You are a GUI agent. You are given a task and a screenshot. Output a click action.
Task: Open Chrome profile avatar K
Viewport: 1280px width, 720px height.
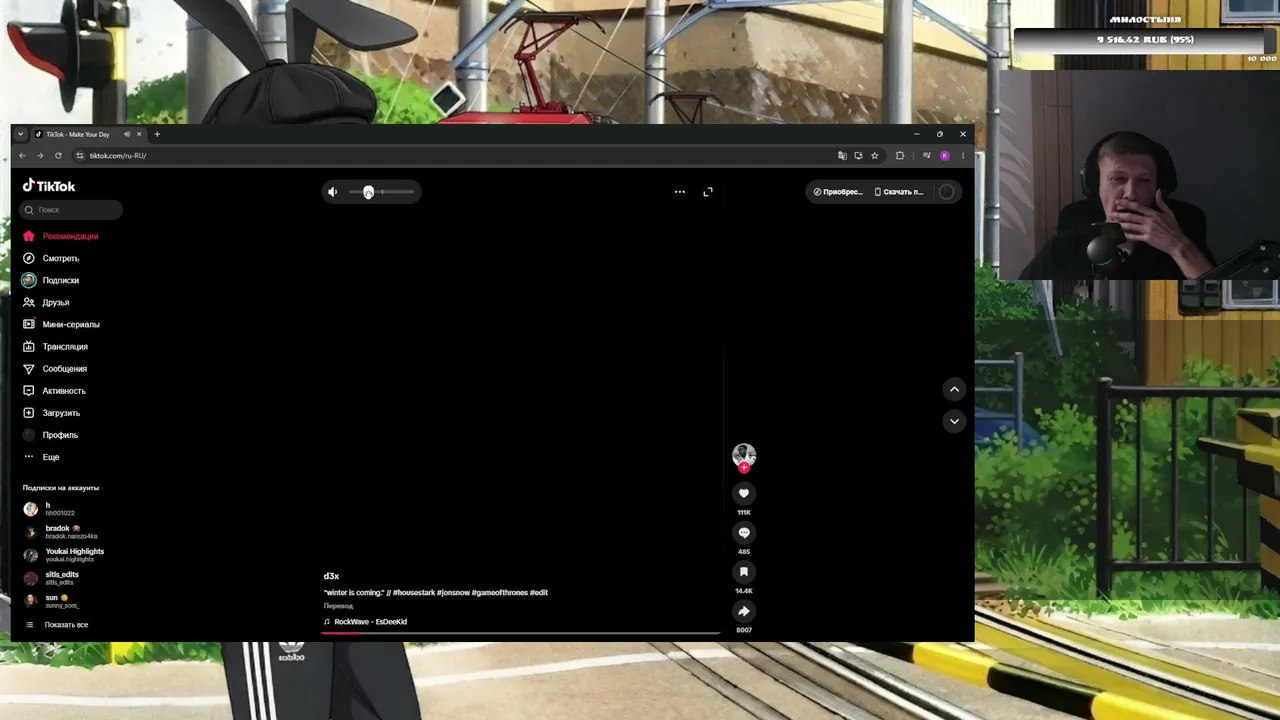pyautogui.click(x=945, y=156)
